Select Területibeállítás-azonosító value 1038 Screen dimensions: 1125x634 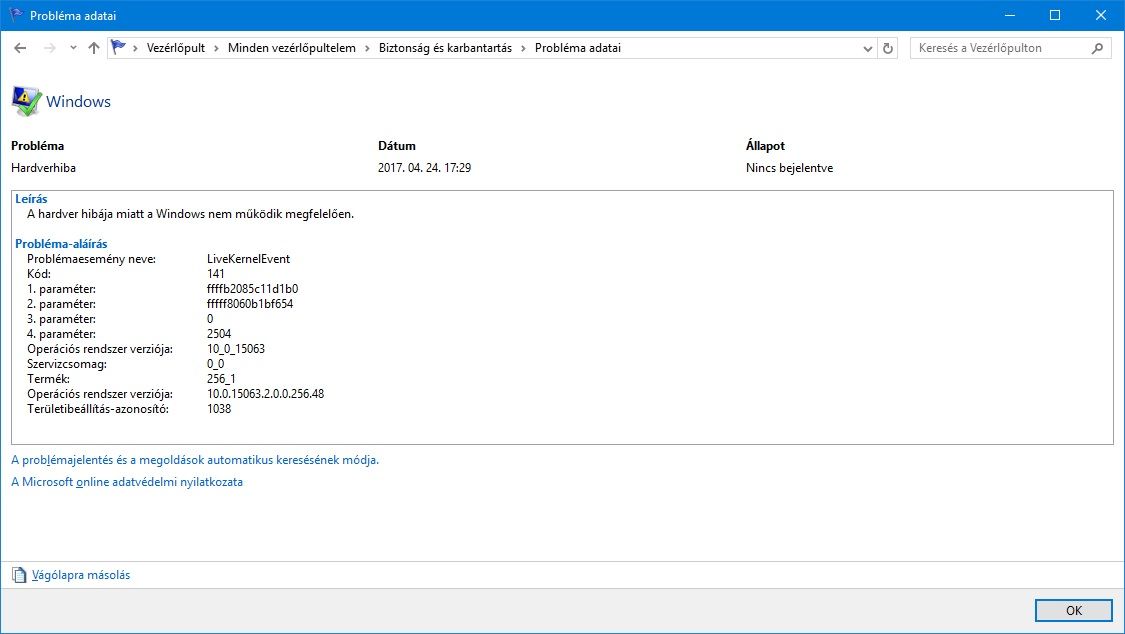(219, 409)
